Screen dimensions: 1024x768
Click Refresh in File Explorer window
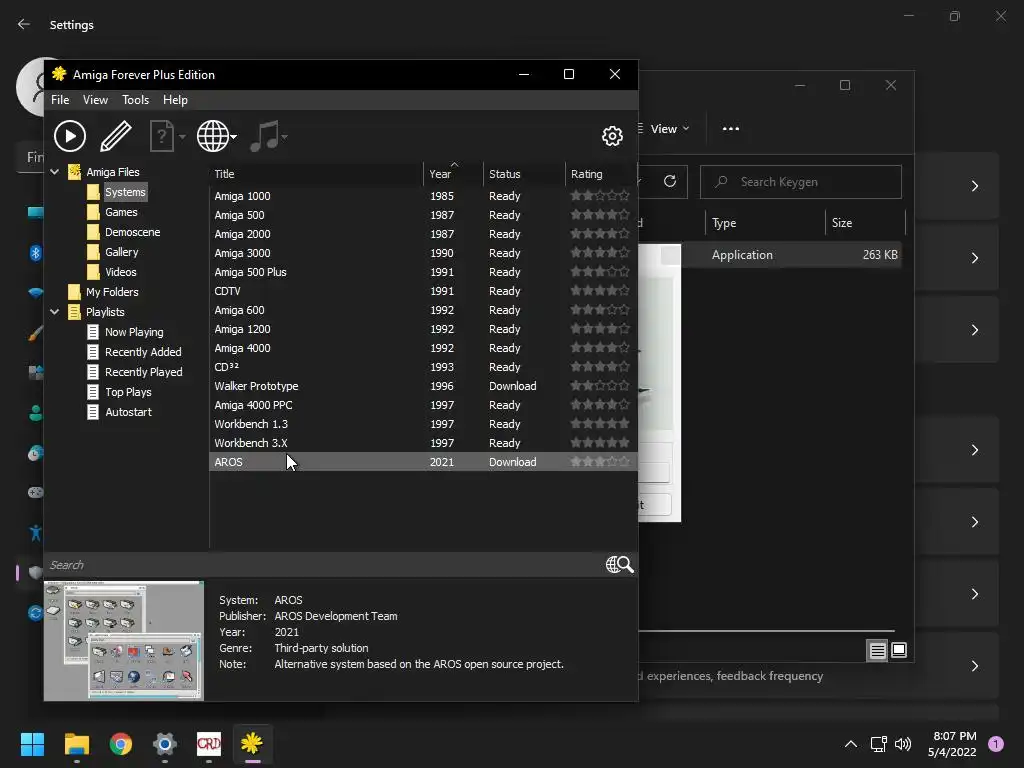coord(669,182)
